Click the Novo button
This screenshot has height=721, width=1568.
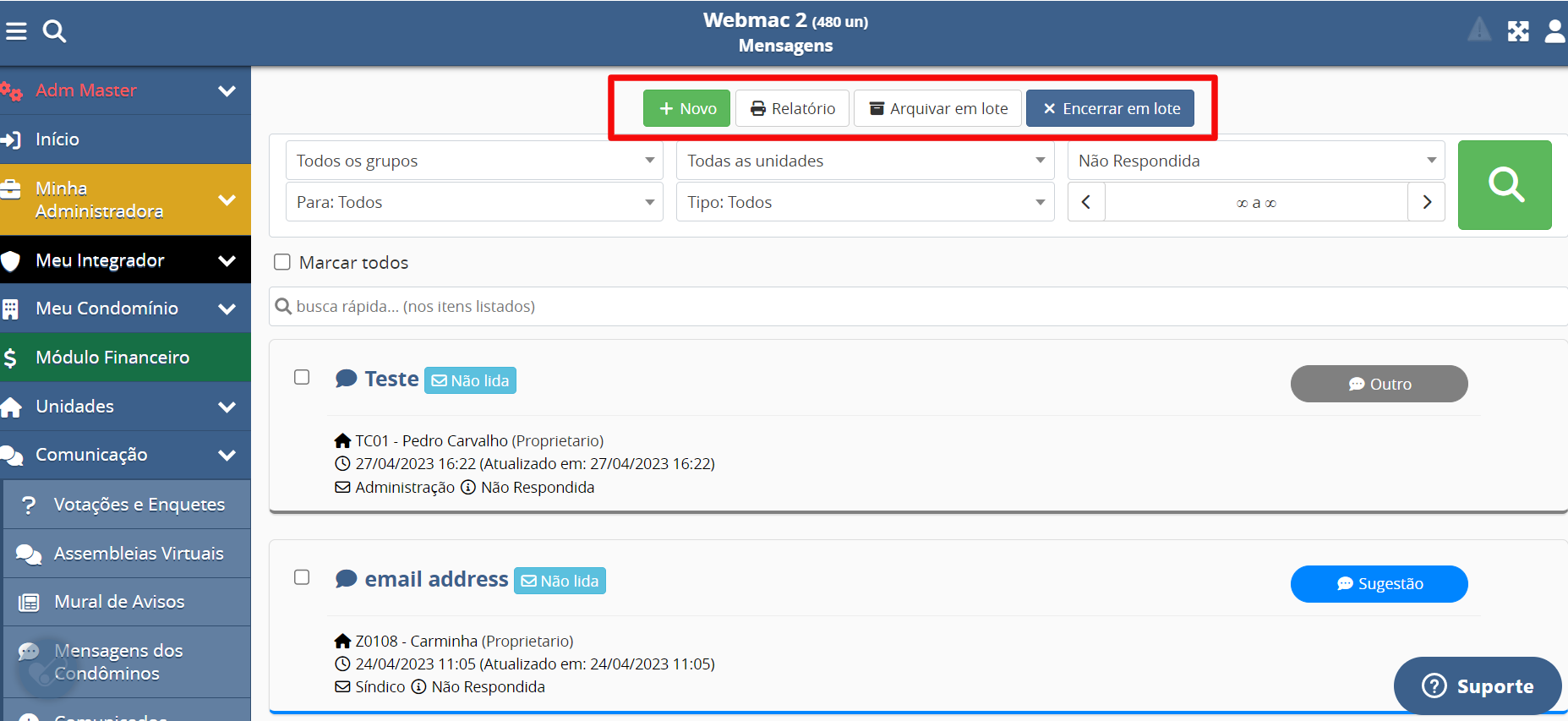pos(686,109)
